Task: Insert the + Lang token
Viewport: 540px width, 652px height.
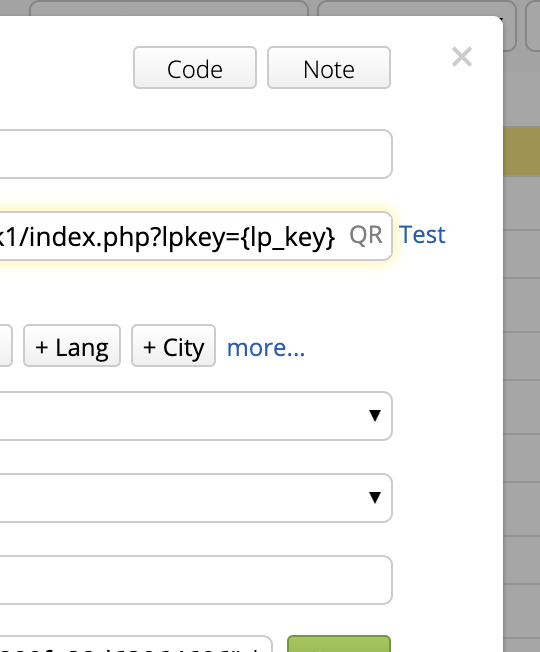Action: 72,346
